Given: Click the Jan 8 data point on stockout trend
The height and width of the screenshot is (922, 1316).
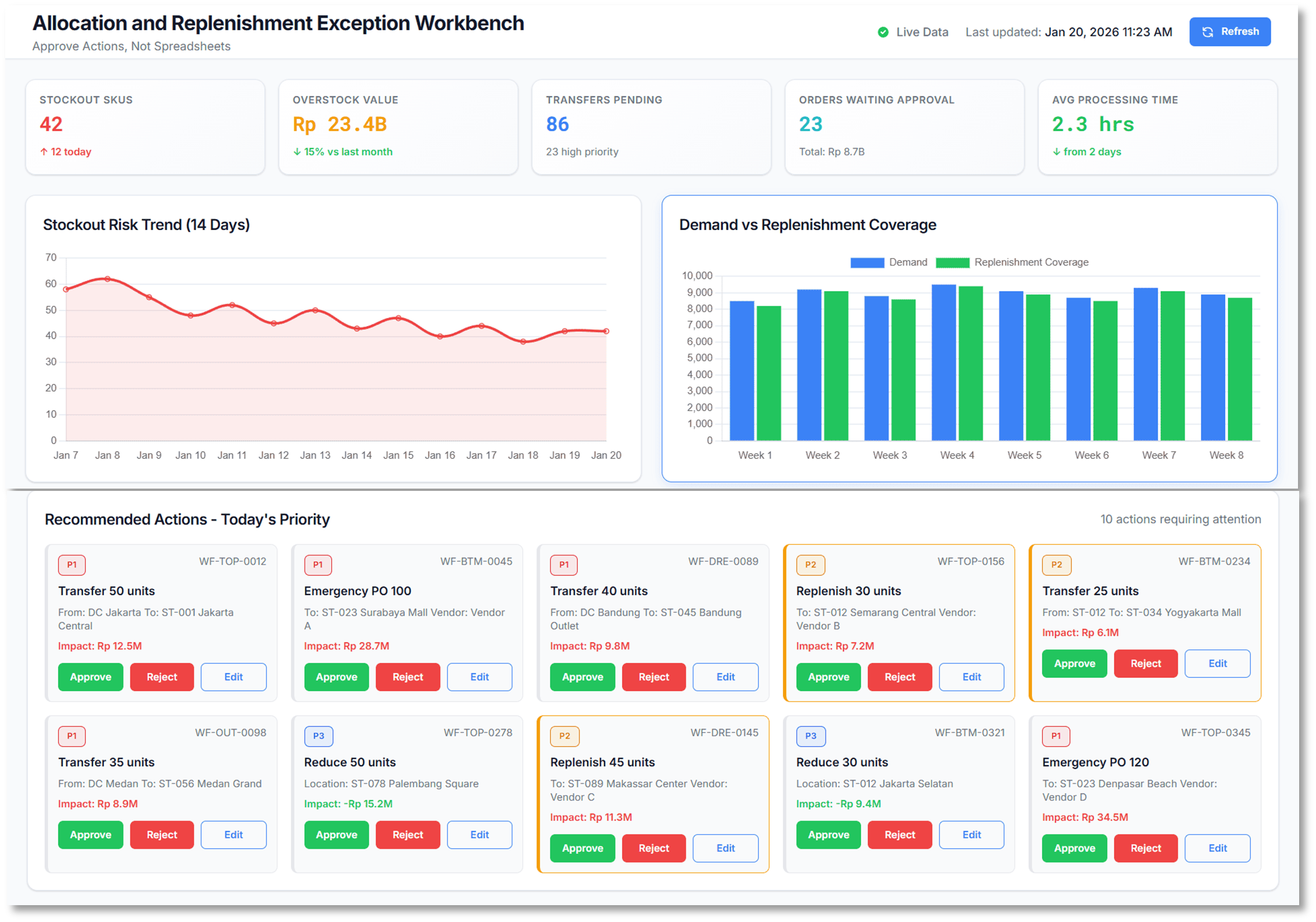Looking at the screenshot, I should pyautogui.click(x=107, y=278).
